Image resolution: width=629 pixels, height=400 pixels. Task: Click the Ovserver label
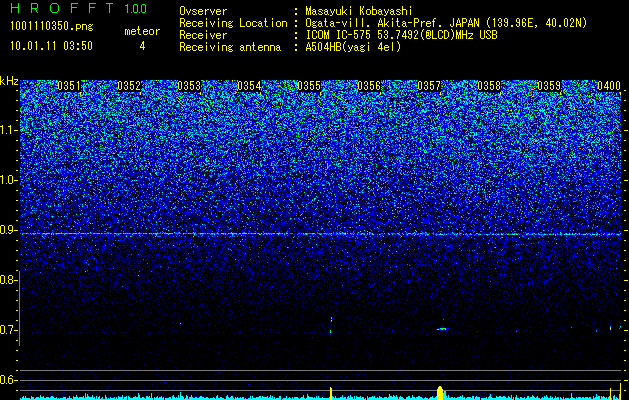coord(203,11)
